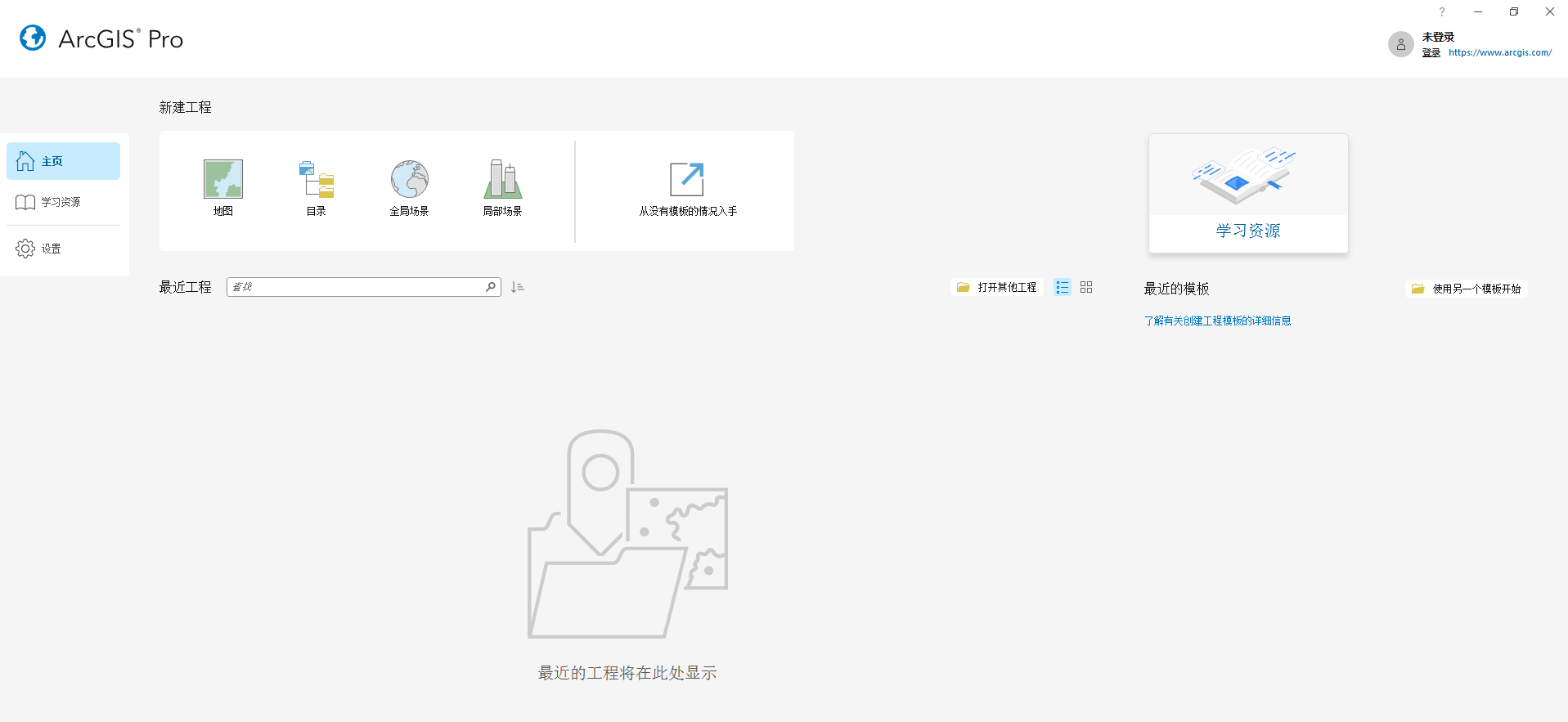Click the 新建工程 heading
The image size is (1568, 722).
coord(186,107)
